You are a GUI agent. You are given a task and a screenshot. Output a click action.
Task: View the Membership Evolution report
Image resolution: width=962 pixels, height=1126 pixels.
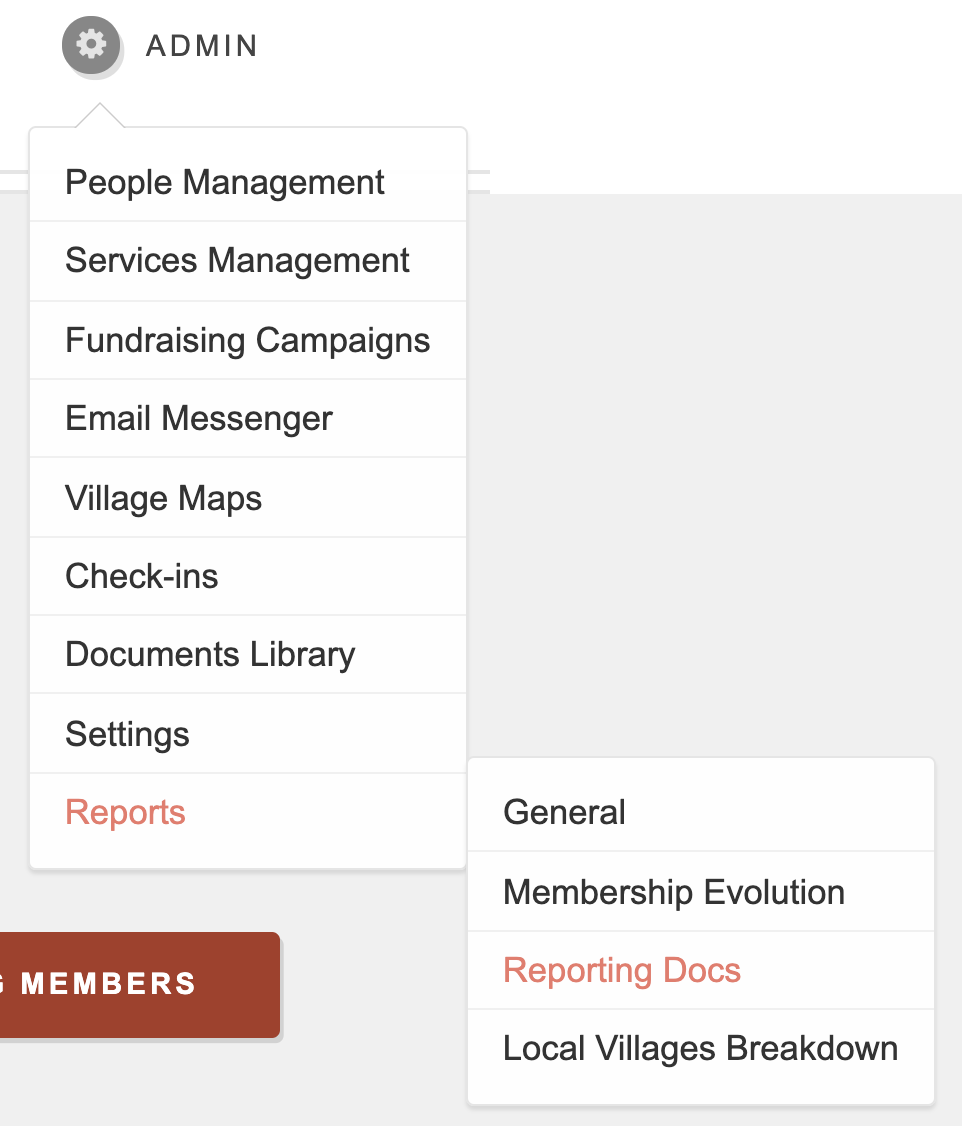(x=673, y=891)
